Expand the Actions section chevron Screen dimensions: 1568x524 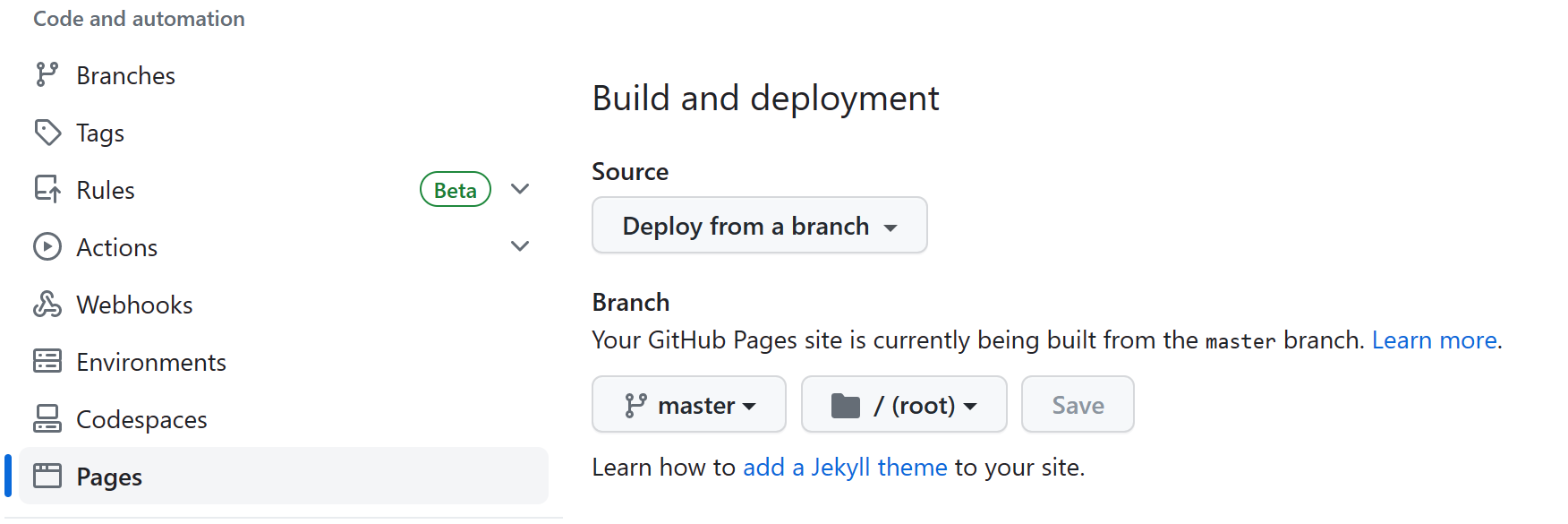click(x=520, y=246)
